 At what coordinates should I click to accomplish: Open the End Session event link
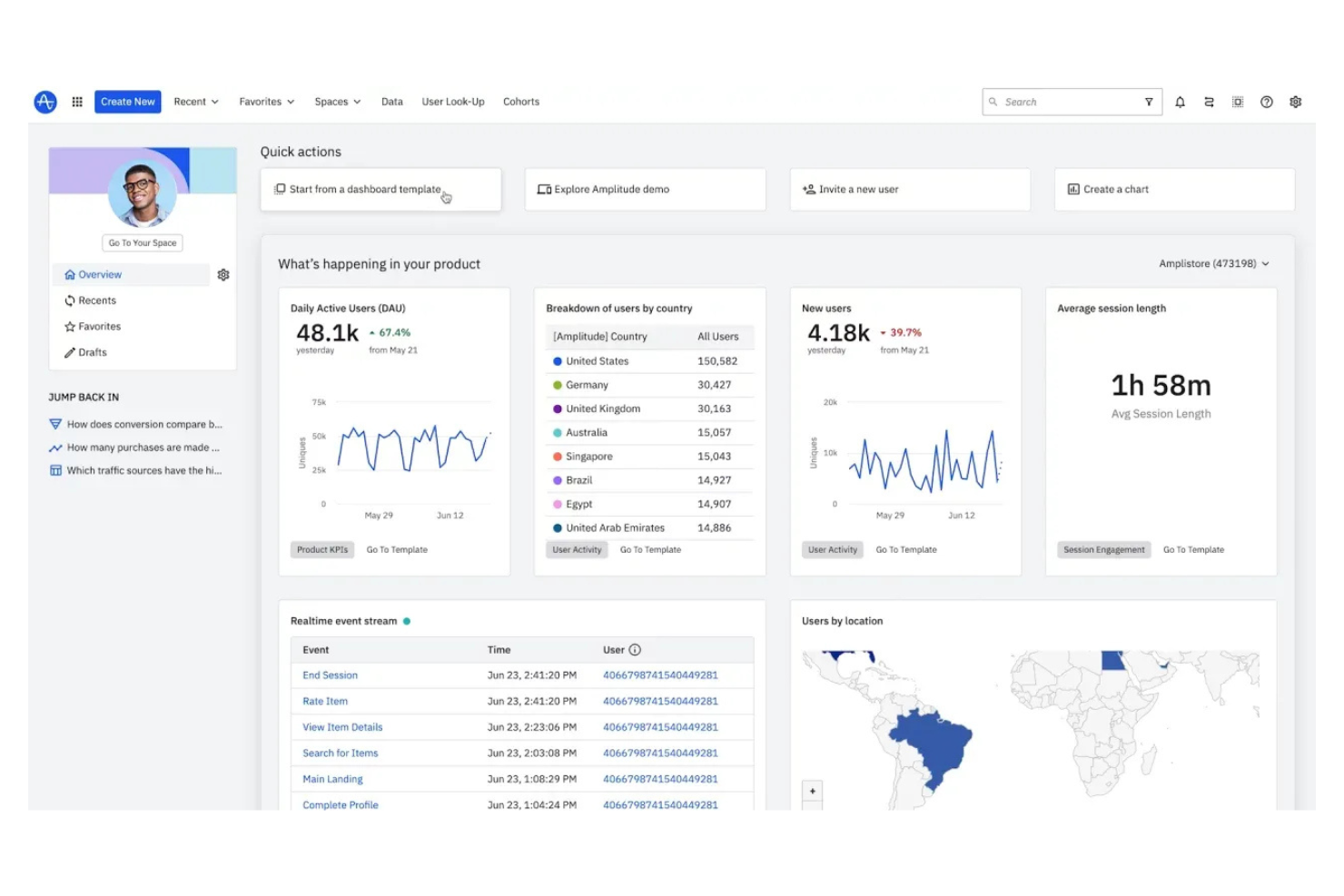pos(330,675)
